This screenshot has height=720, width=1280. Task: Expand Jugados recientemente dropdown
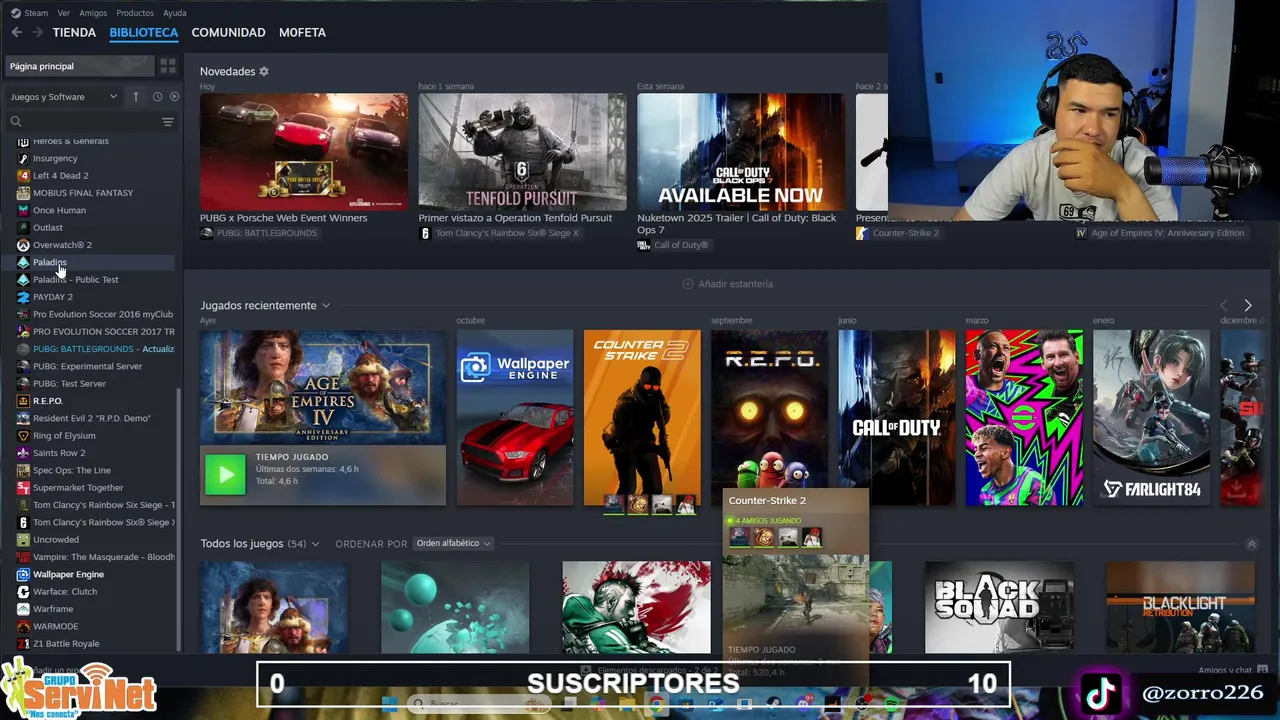(325, 306)
